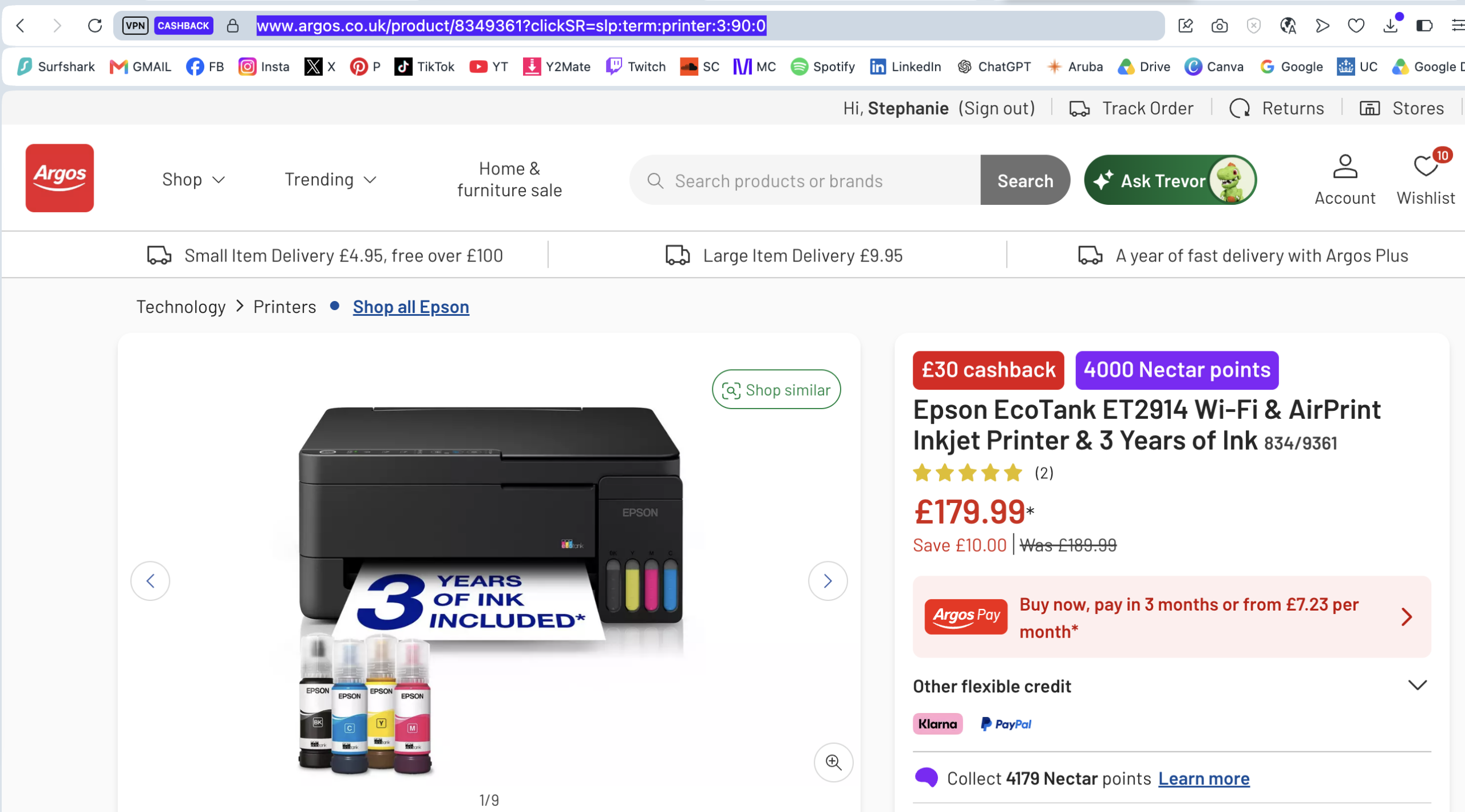Expand Other flexible credit section
The image size is (1465, 812).
pos(1171,686)
